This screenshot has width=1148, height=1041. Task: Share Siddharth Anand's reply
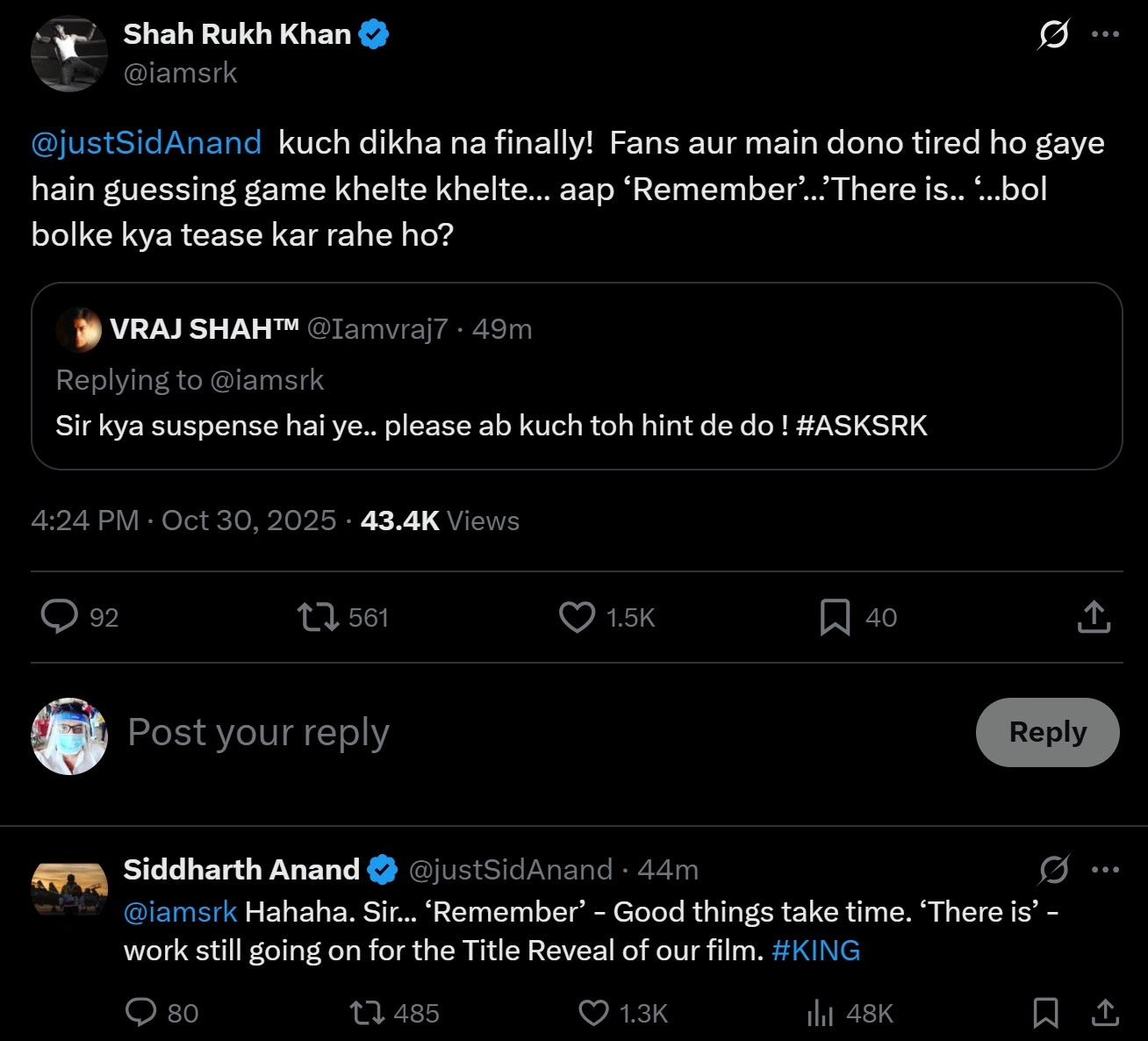coord(1105,1013)
